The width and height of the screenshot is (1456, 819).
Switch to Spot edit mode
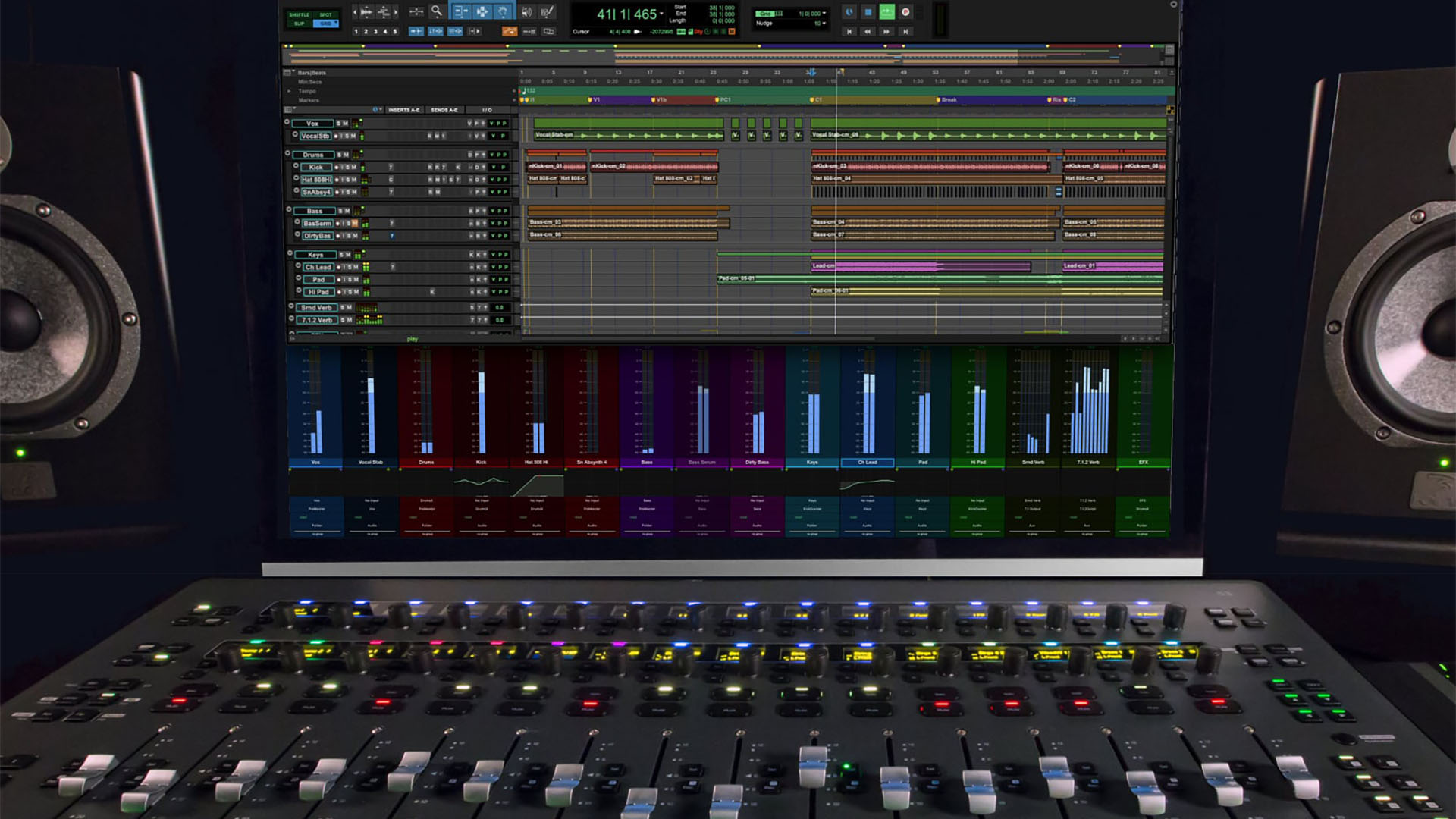325,14
